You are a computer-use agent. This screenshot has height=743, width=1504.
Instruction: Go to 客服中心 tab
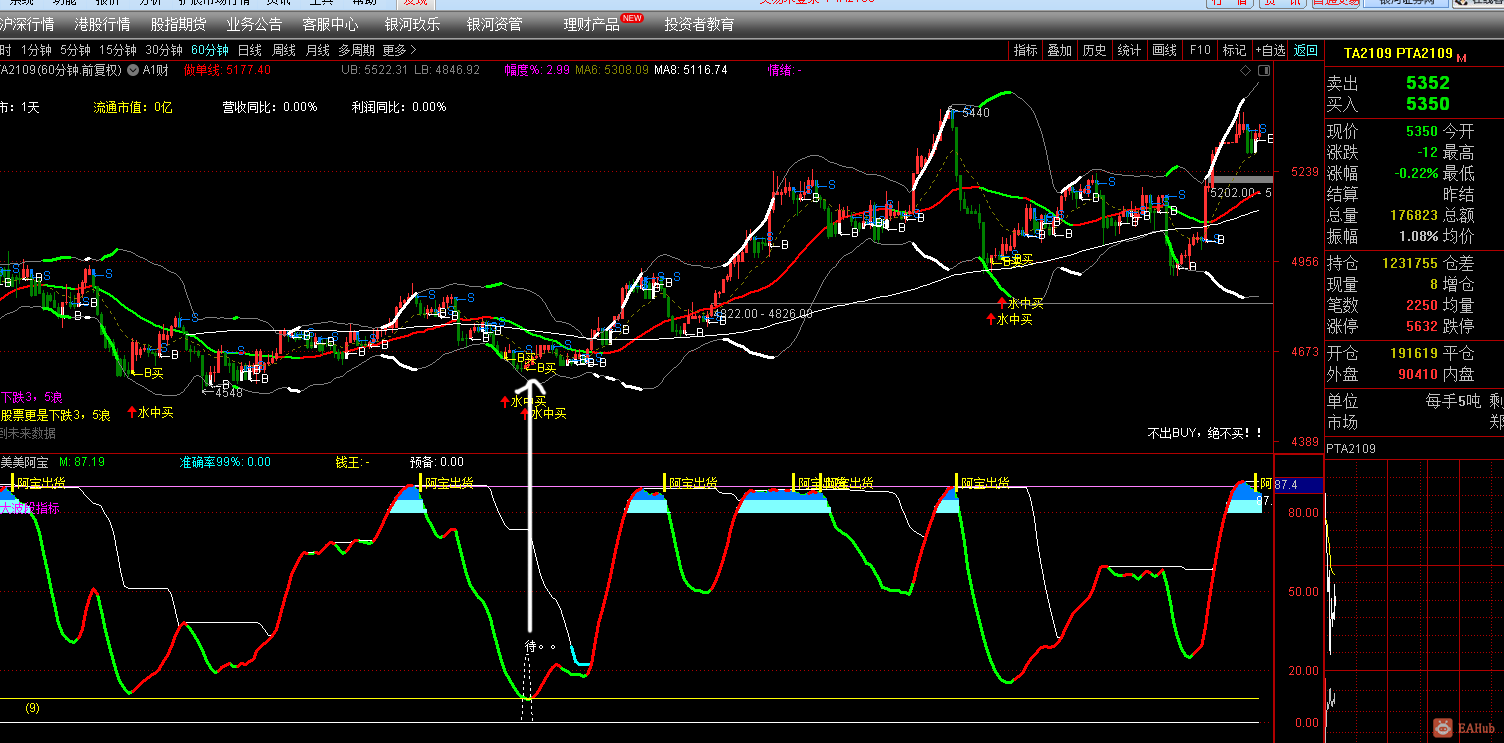330,24
